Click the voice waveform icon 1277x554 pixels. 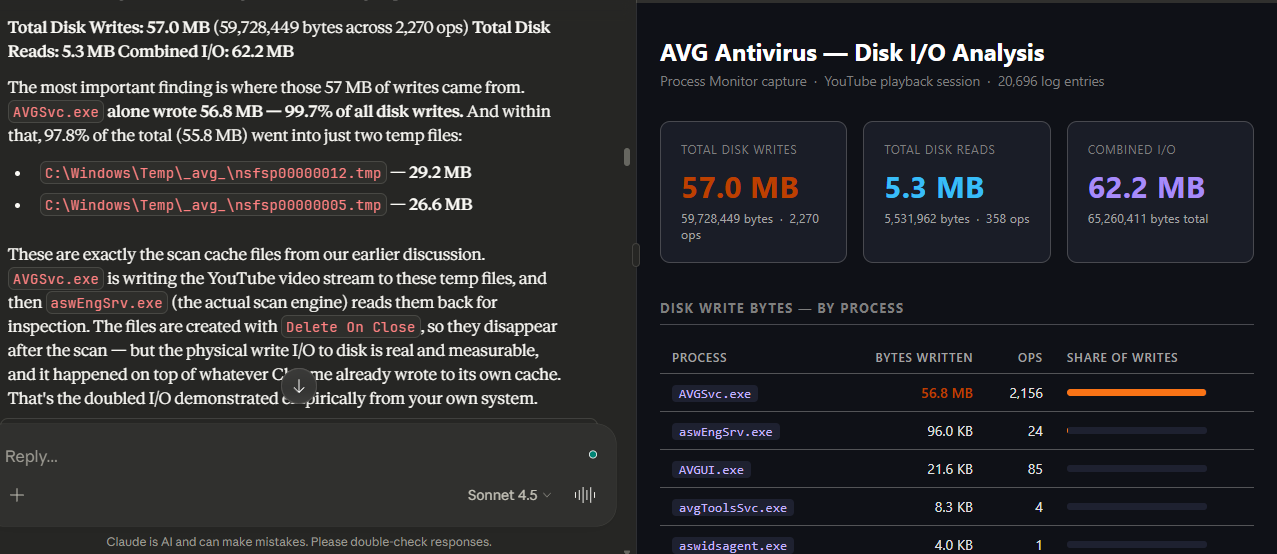585,495
